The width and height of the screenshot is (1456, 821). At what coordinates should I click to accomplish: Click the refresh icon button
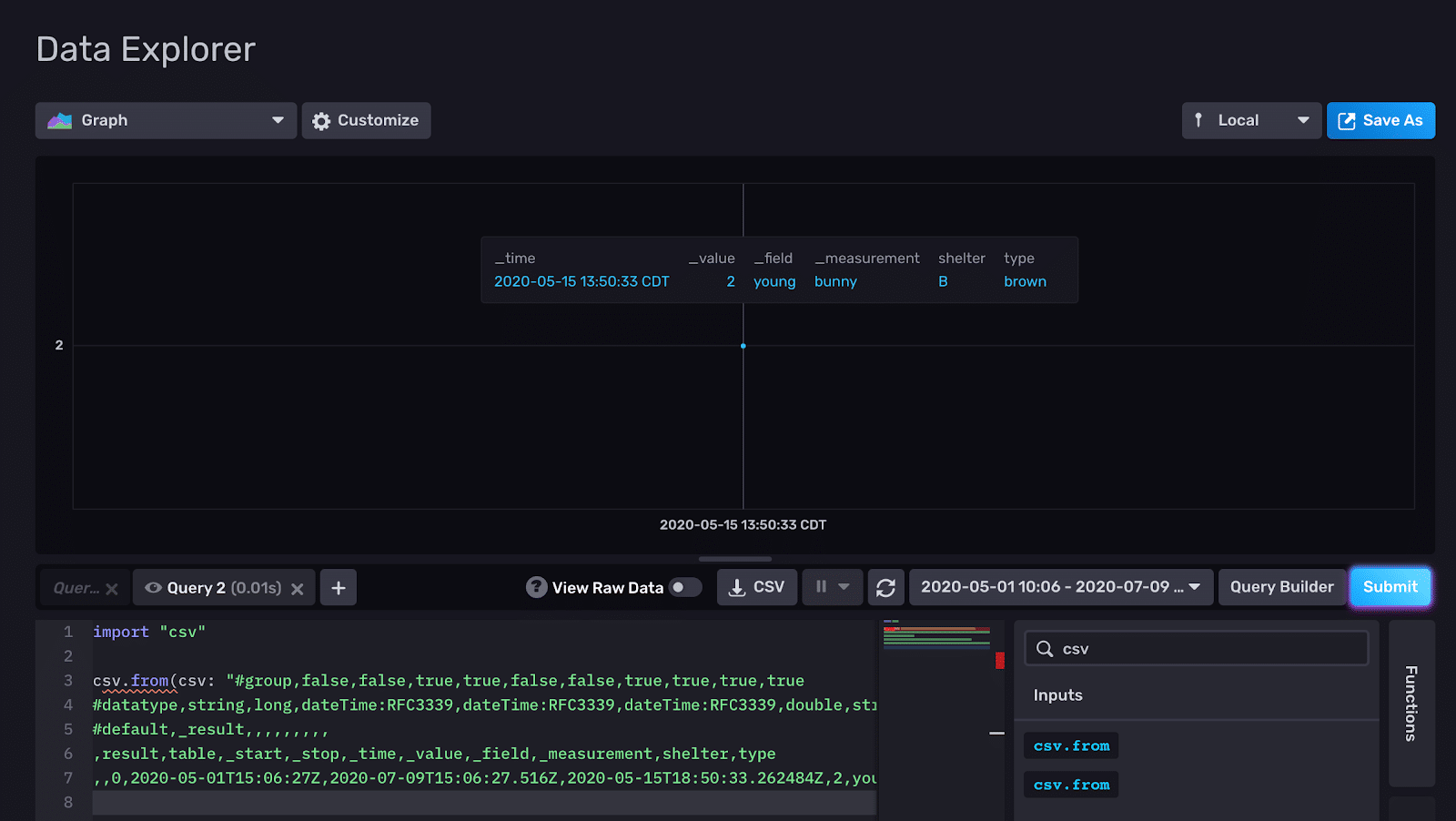885,587
